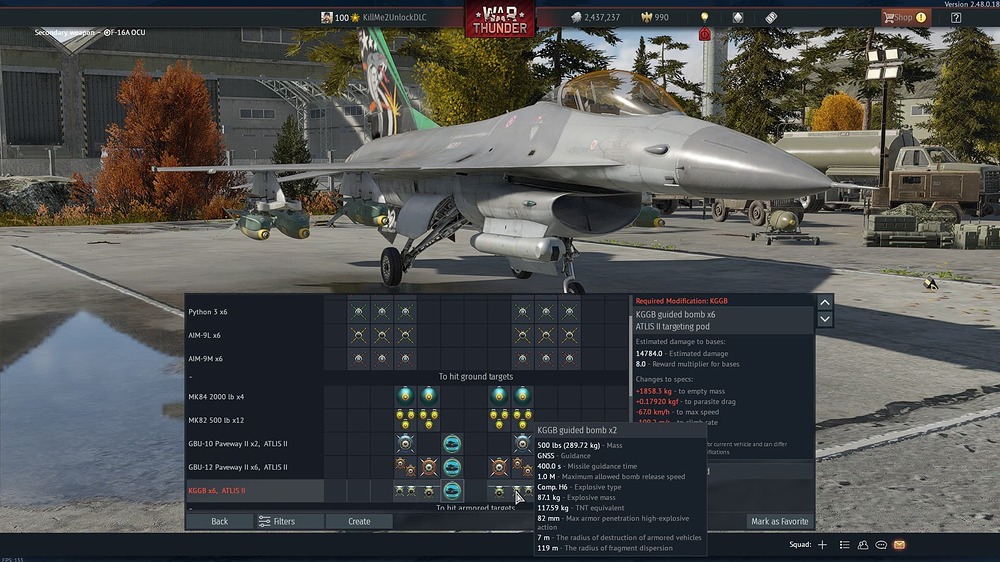Open the orange mail envelope icon

coord(899,544)
